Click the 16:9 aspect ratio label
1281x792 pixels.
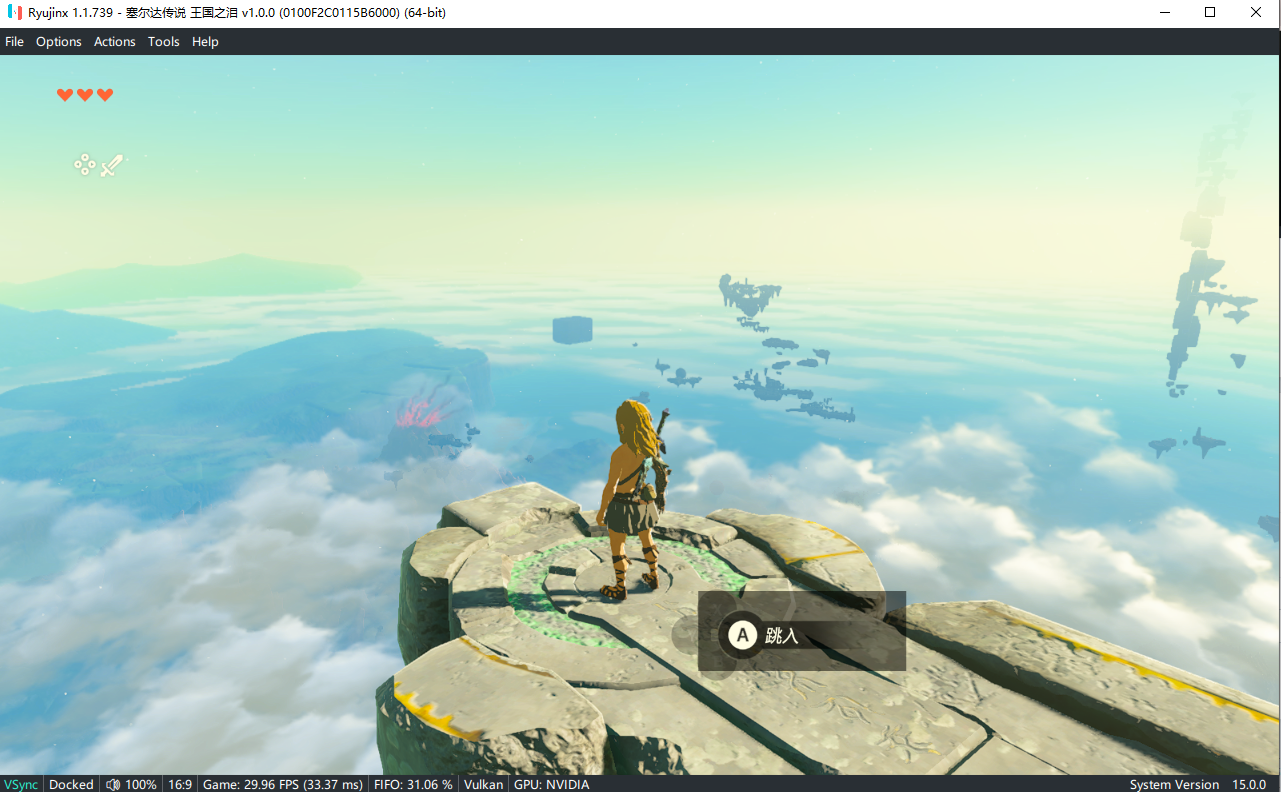(x=180, y=784)
